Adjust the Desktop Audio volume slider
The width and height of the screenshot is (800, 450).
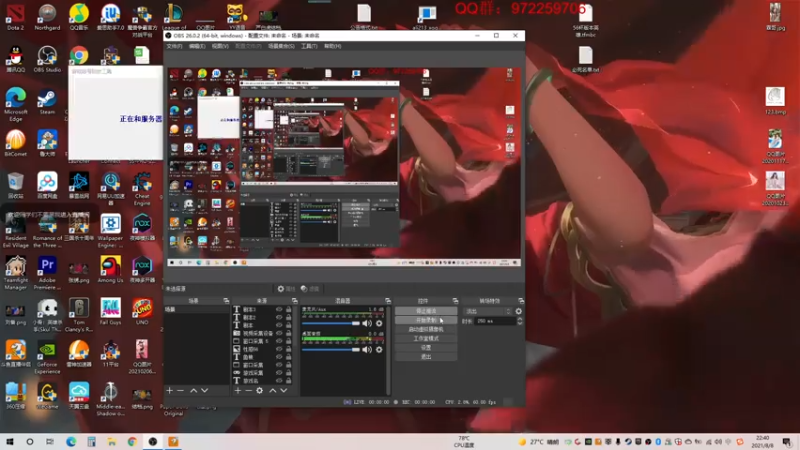(331, 349)
